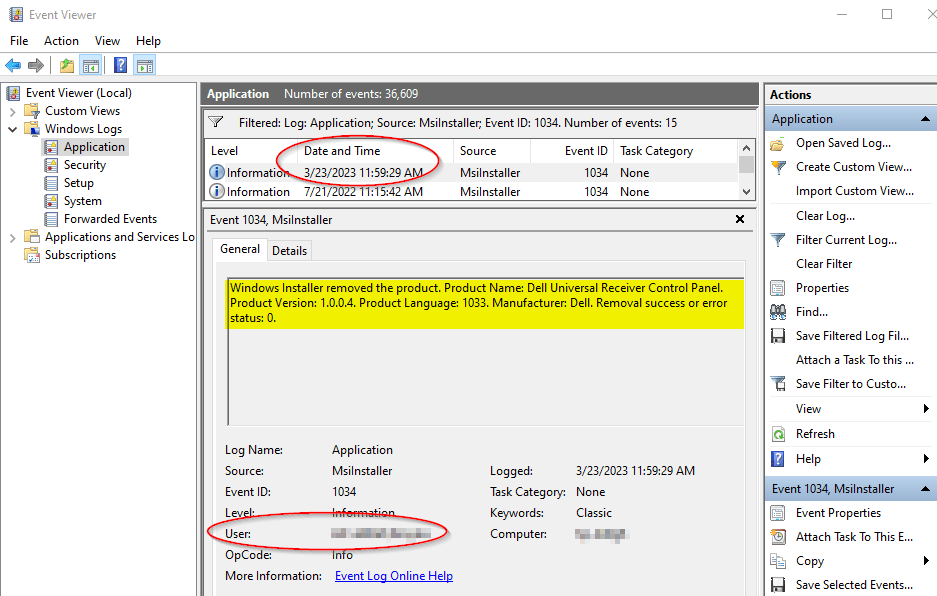Sort by the Level column header
The image size is (937, 596).
tap(251, 151)
